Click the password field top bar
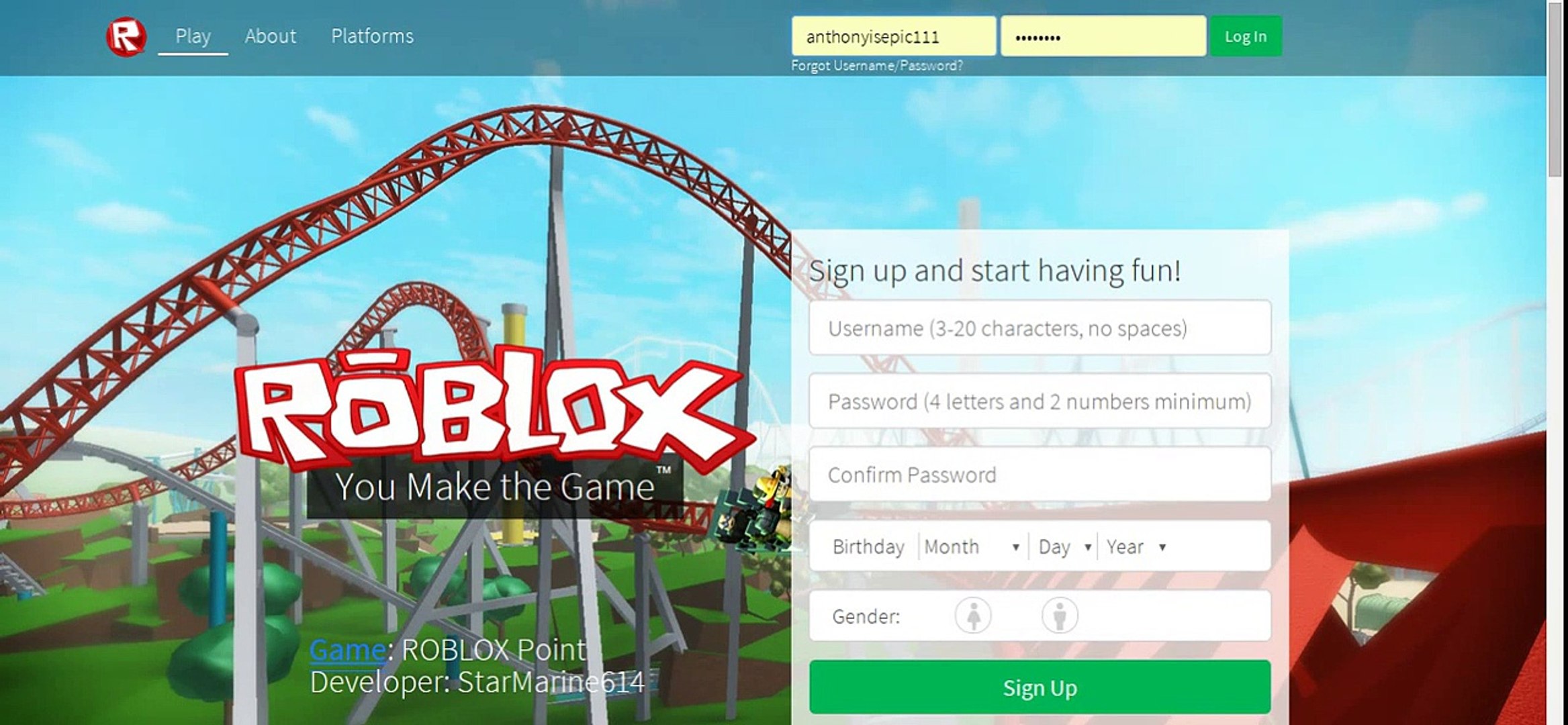The width and height of the screenshot is (1568, 725). [1100, 36]
